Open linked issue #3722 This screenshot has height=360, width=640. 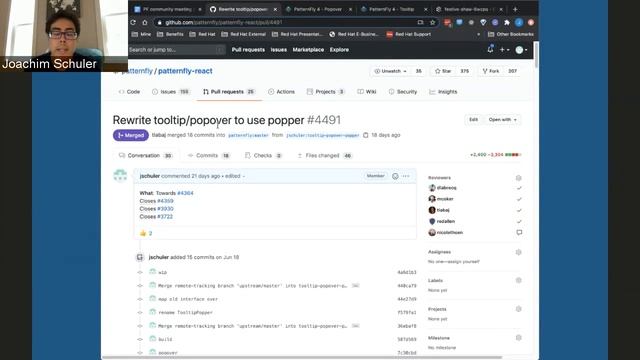pyautogui.click(x=165, y=216)
